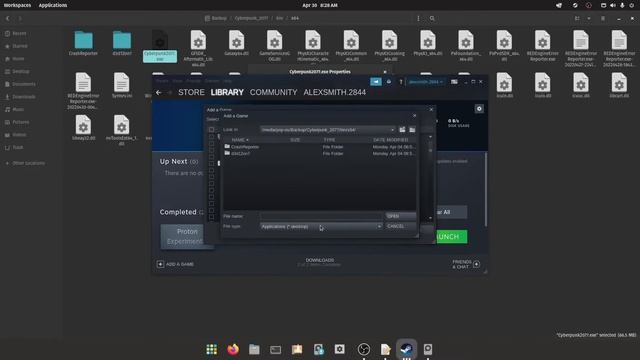Click CANCEL in the file dialog

coord(400,226)
